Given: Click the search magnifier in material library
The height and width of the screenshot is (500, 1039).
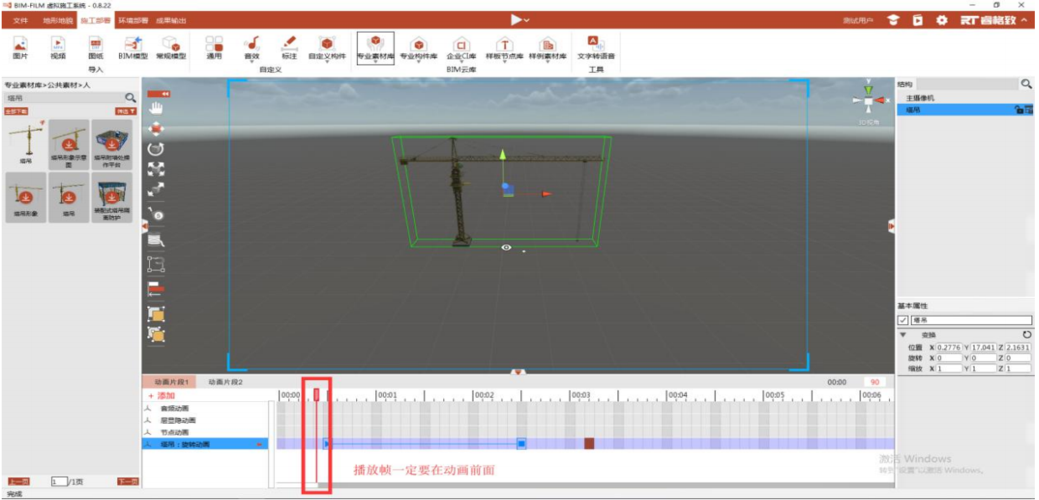Looking at the screenshot, I should pos(130,98).
